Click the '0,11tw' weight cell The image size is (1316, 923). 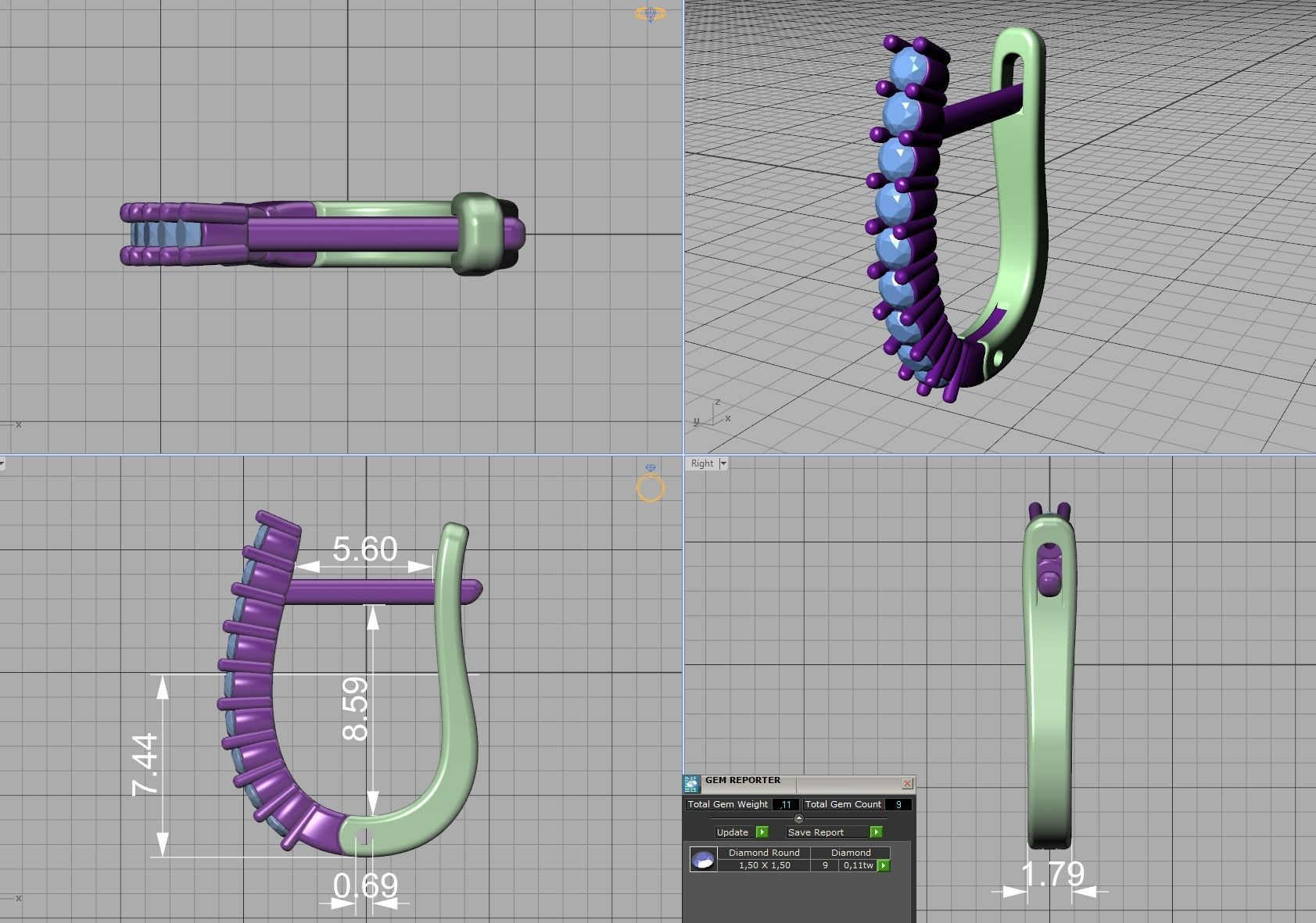[x=859, y=865]
